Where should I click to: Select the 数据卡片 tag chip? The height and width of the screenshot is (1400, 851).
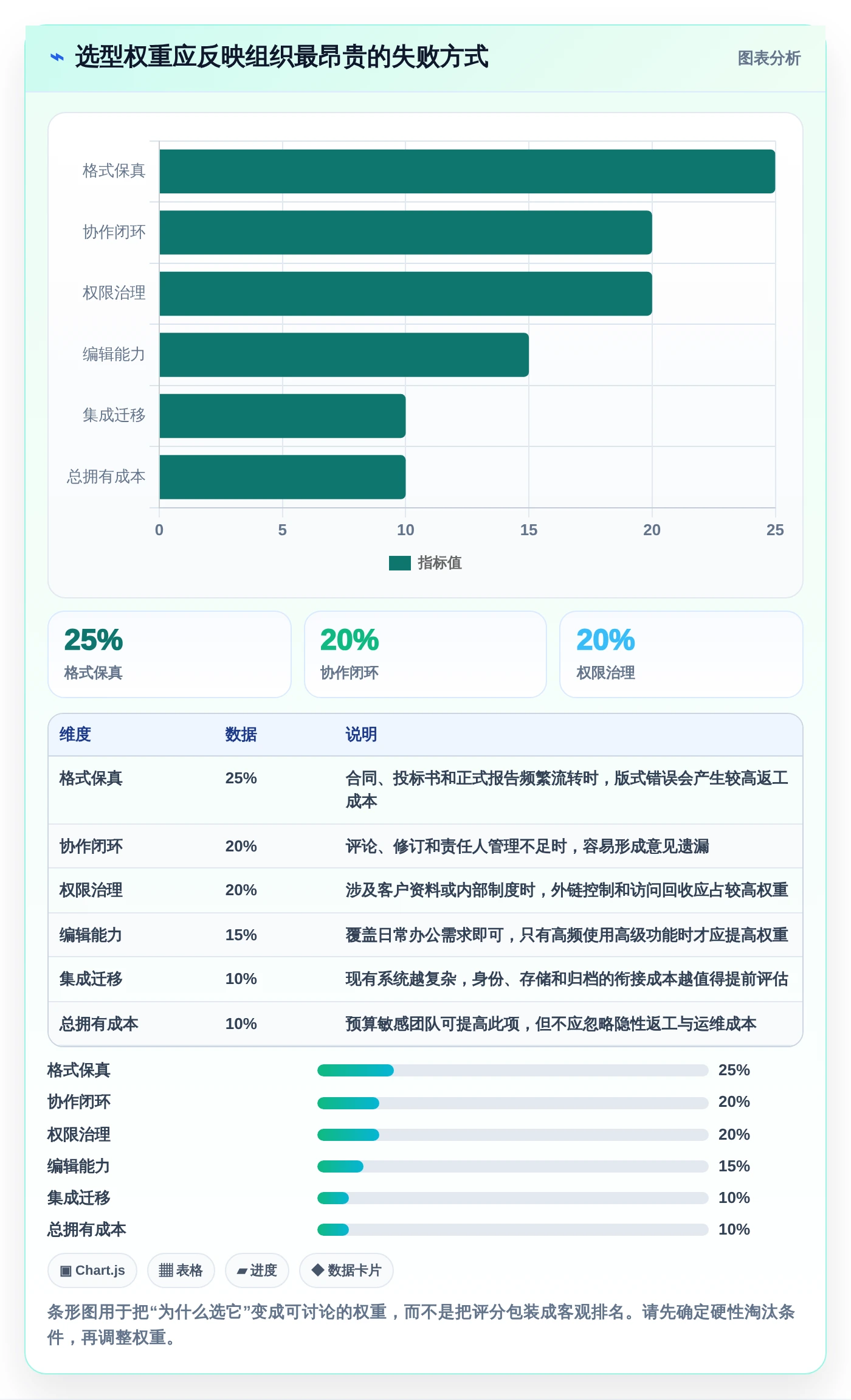(346, 1270)
